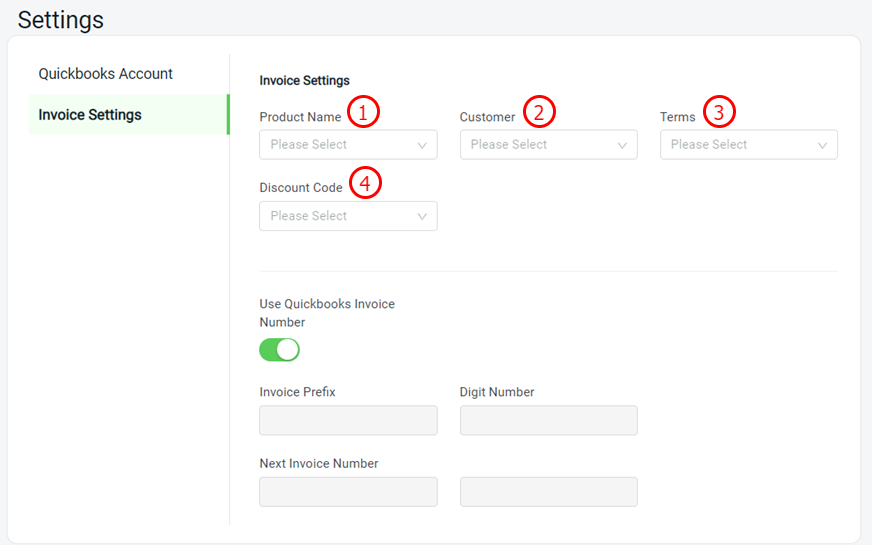Click the red circled number 2 marker

pos(539,112)
